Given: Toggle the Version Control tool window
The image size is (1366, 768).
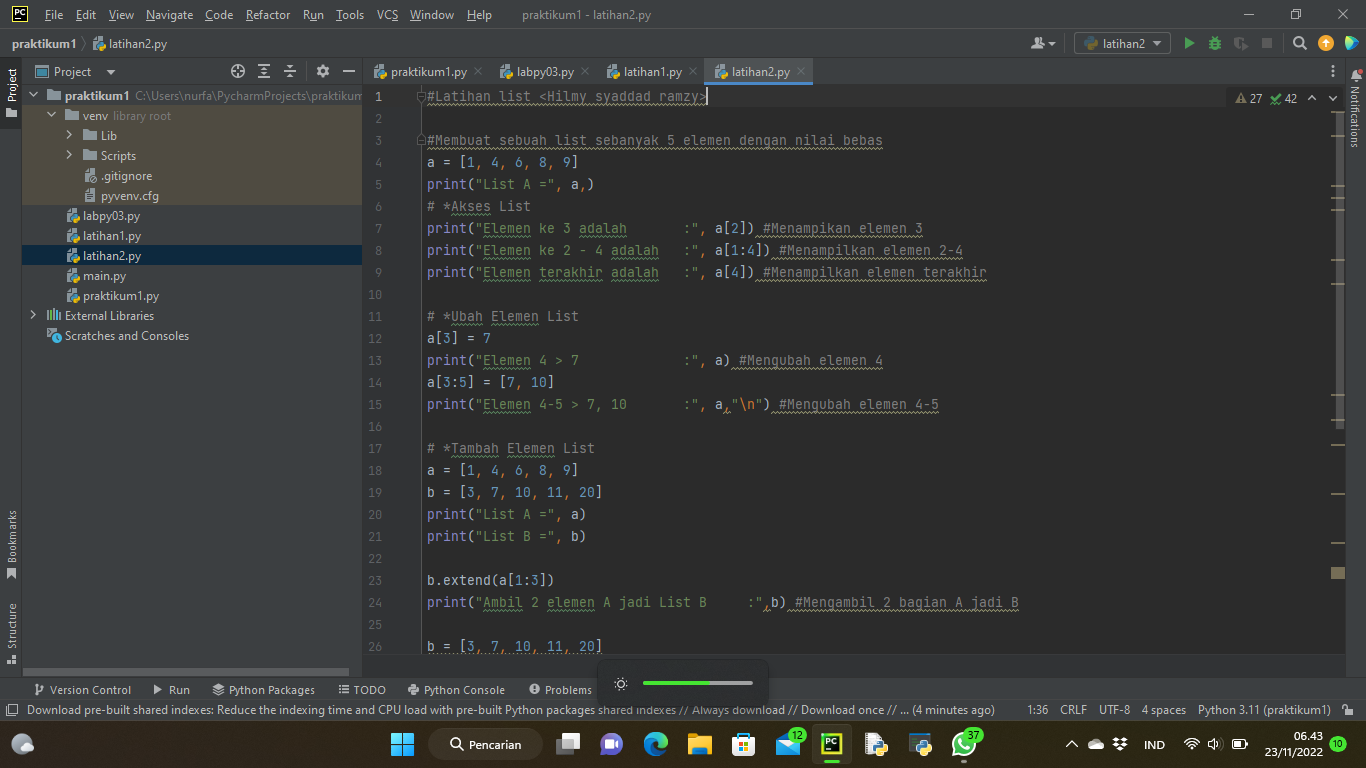Looking at the screenshot, I should 83,689.
